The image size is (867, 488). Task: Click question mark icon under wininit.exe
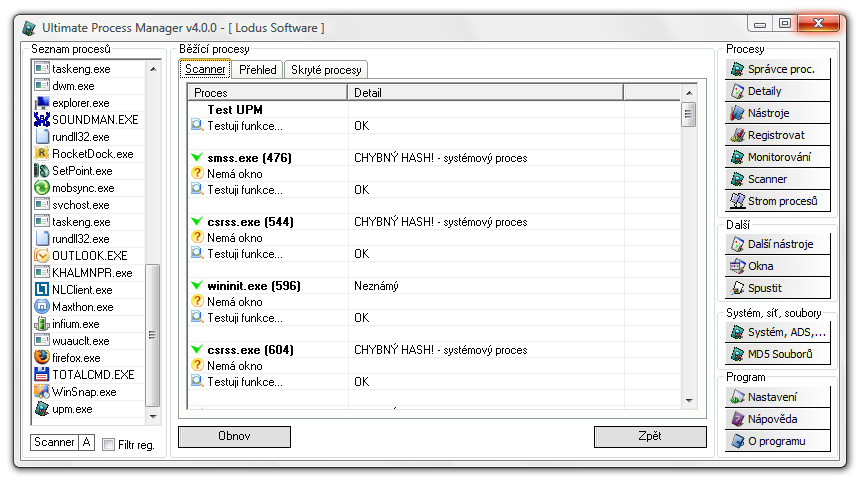pyautogui.click(x=197, y=302)
